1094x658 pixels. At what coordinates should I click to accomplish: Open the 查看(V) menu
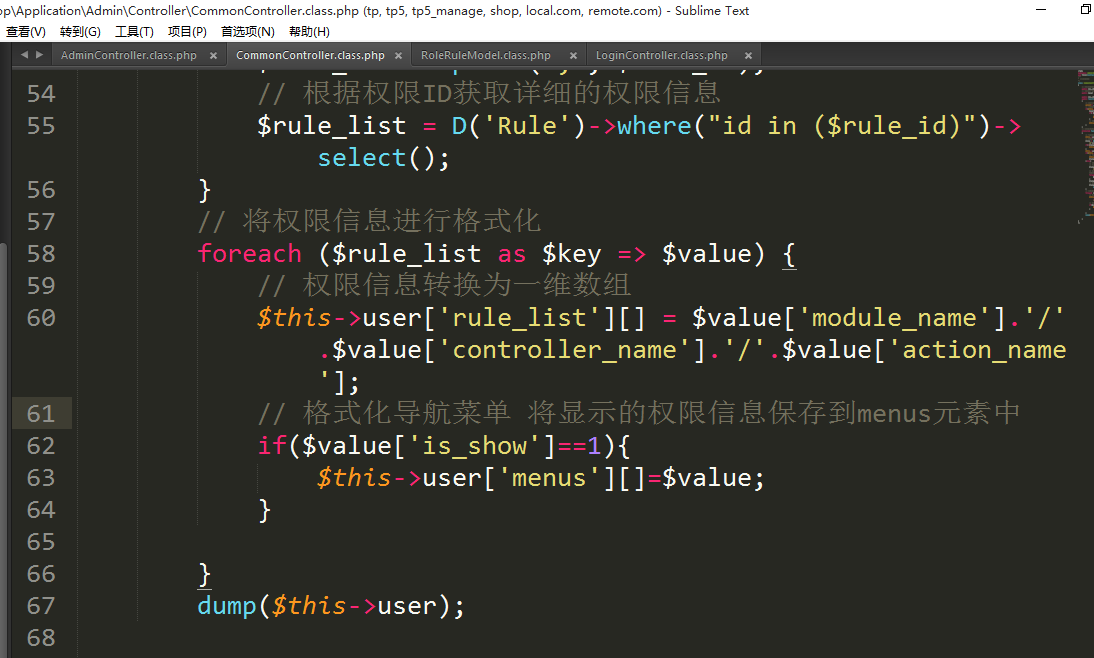click(25, 31)
